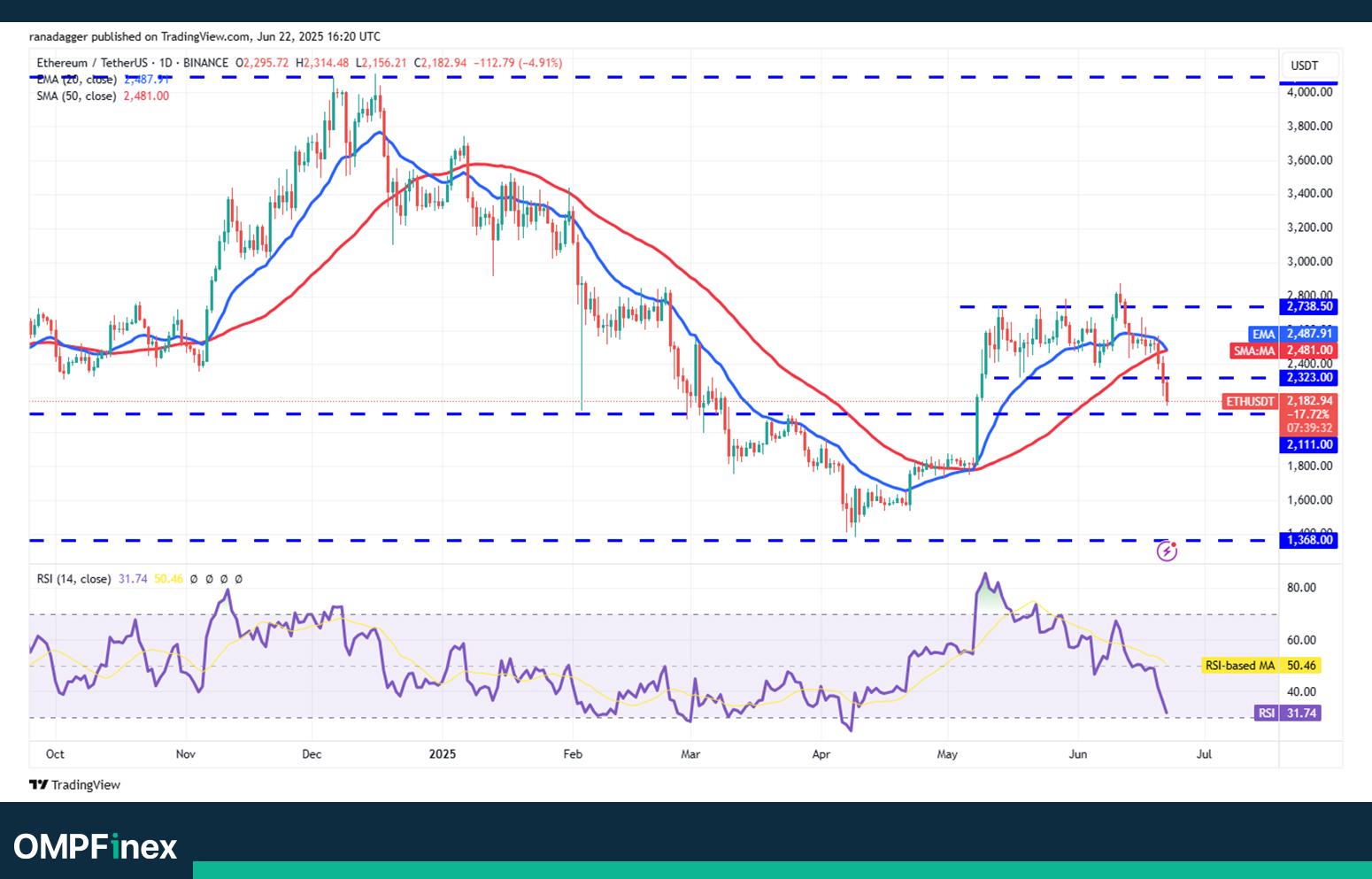
Task: Select the SMA (50, close) legend entry
Action: [x=76, y=96]
